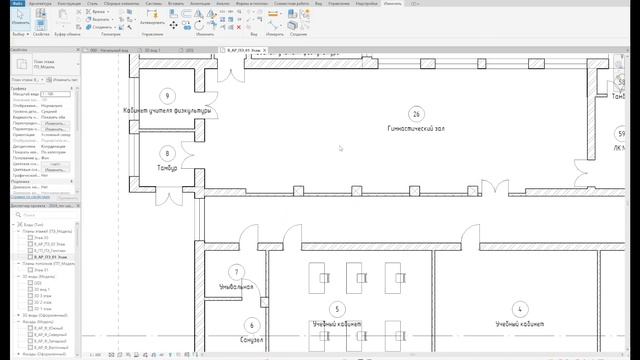Click the first Изменить button in the Графика section
640x360 pixels.
pyautogui.click(x=55, y=123)
